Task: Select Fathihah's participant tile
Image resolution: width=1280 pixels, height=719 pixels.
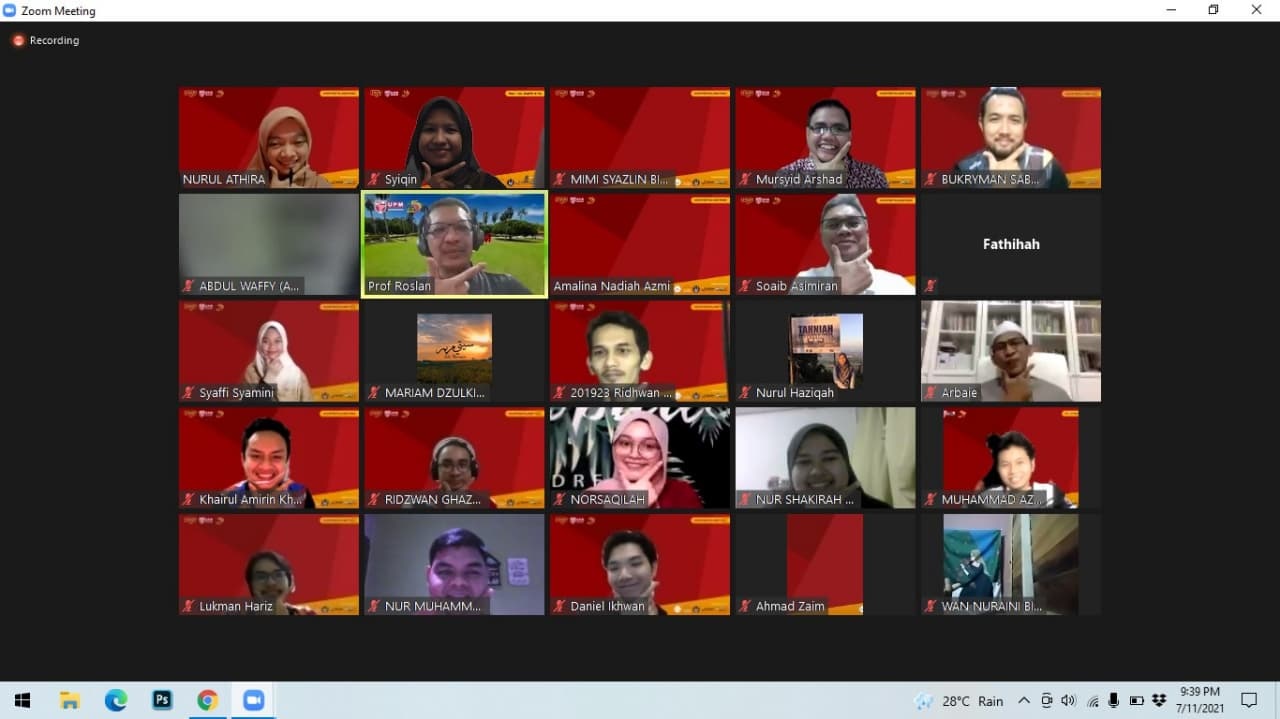Action: pyautogui.click(x=1010, y=244)
